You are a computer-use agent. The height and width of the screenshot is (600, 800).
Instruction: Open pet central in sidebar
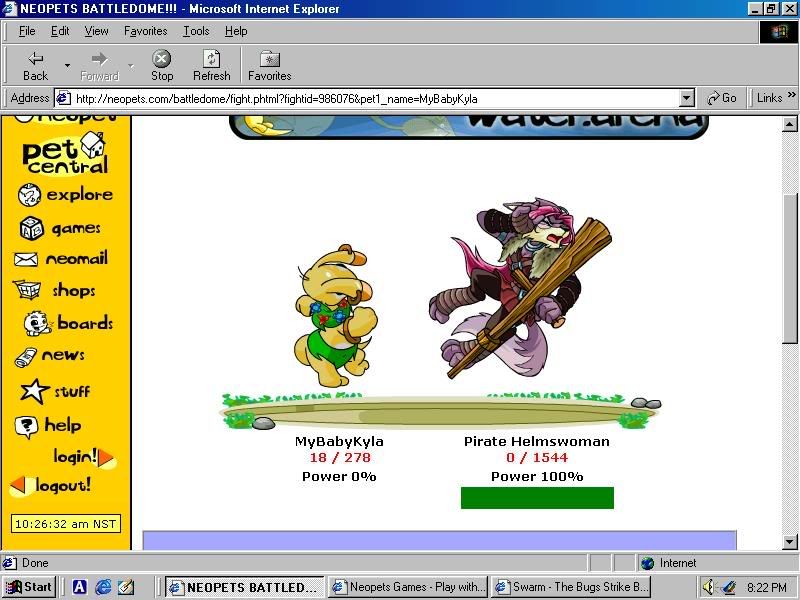pos(65,153)
